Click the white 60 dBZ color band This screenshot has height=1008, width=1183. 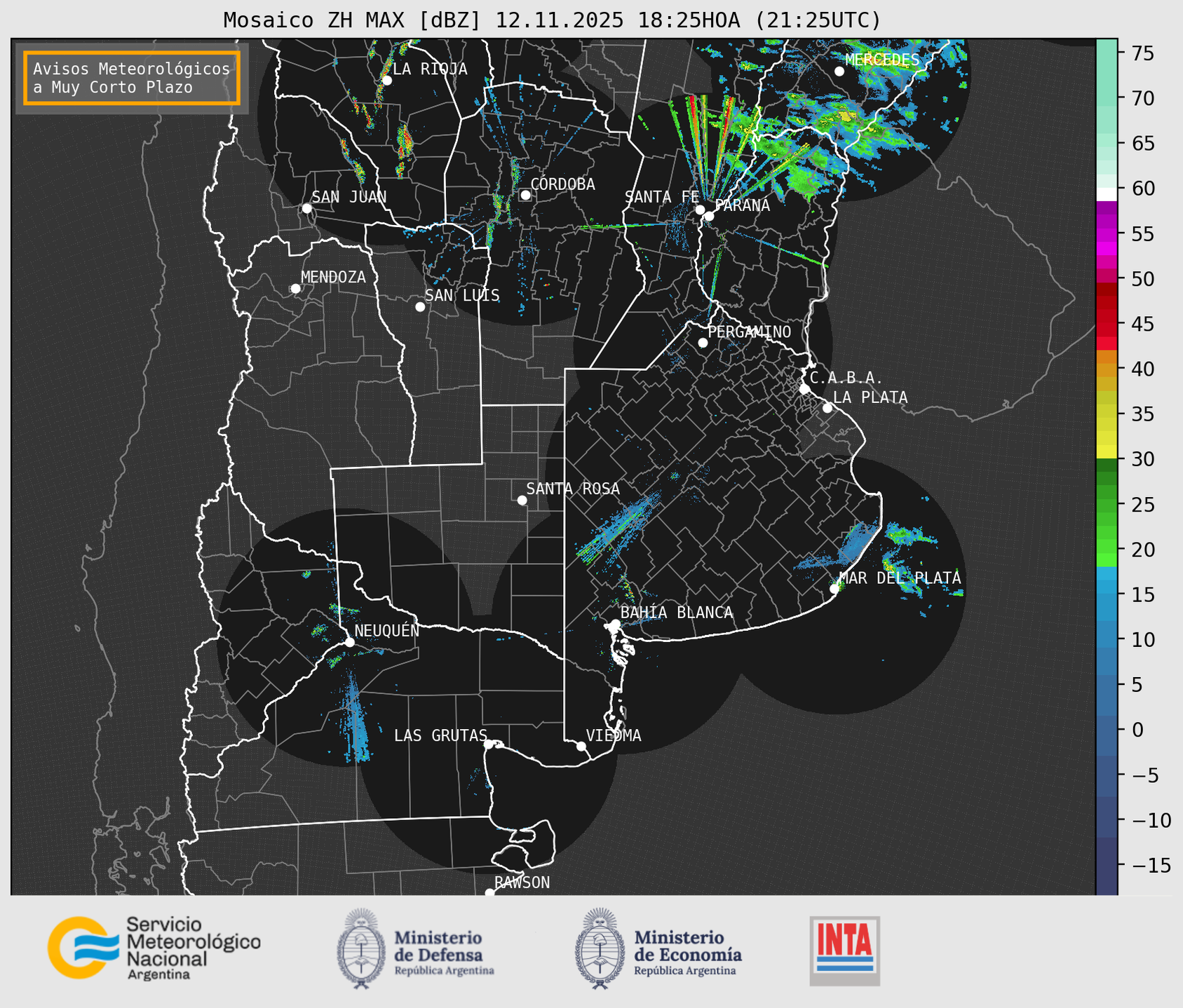(x=1107, y=193)
